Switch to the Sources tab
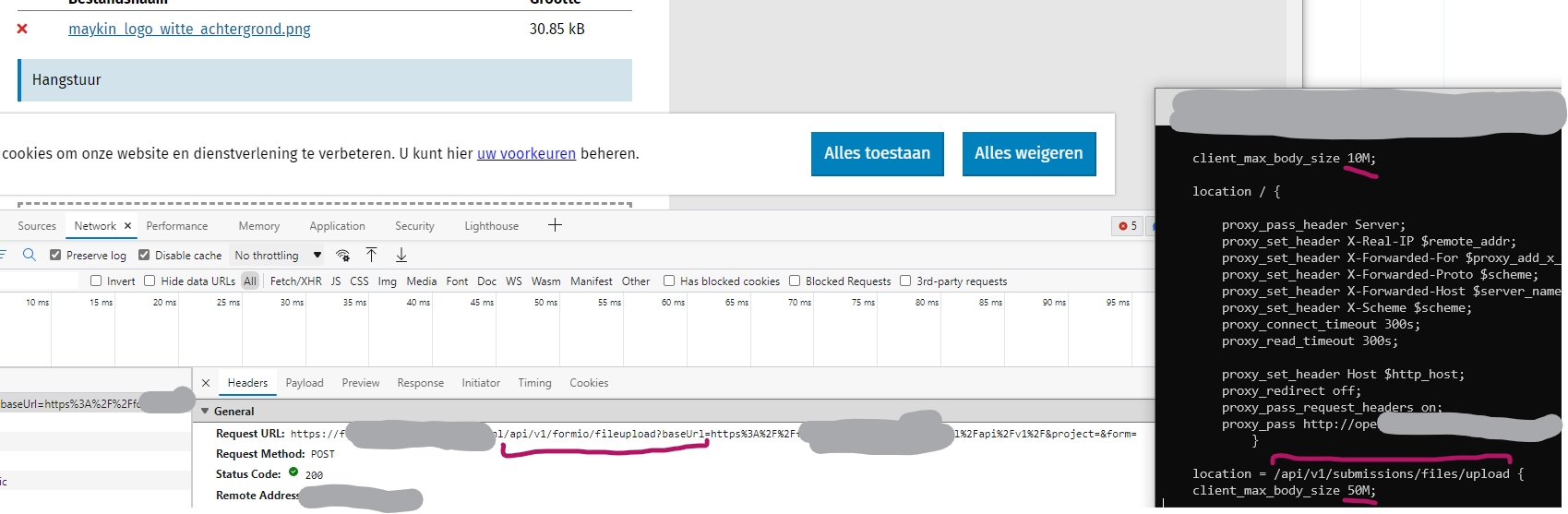The width and height of the screenshot is (1568, 514). pos(37,226)
